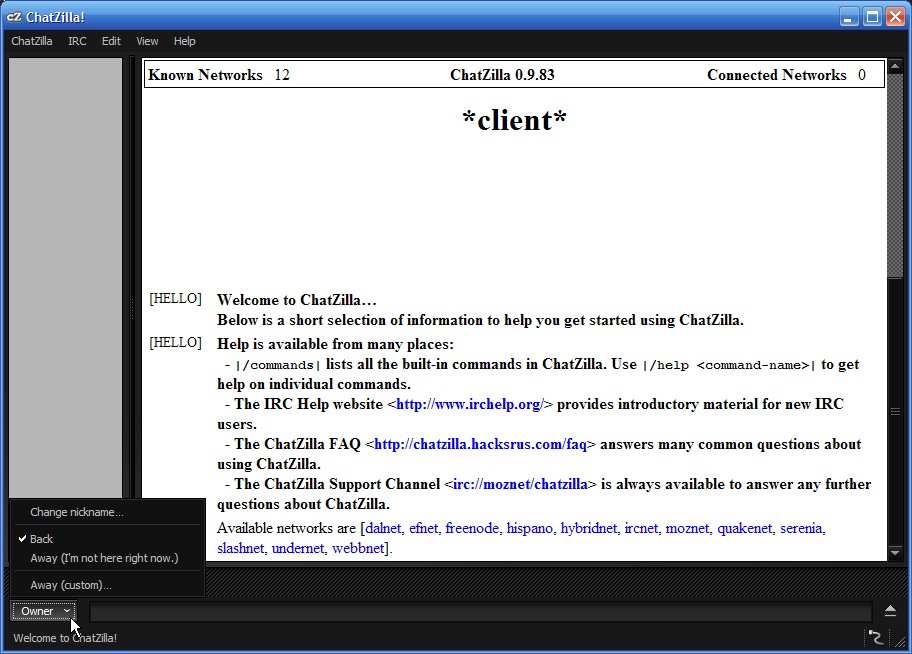Click the *client* title heading
Viewport: 912px width, 654px height.
[514, 120]
